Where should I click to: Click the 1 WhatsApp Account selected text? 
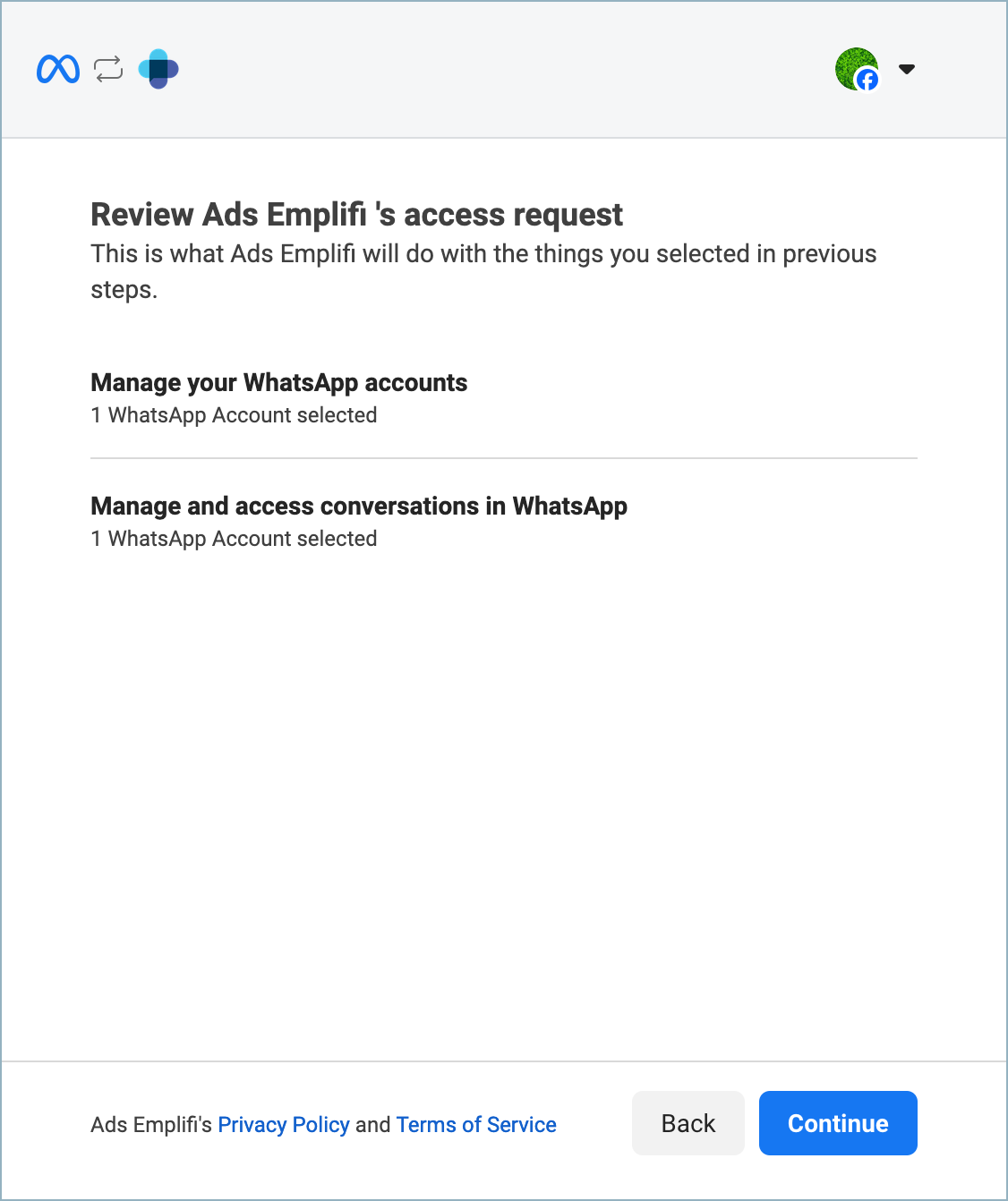234,414
